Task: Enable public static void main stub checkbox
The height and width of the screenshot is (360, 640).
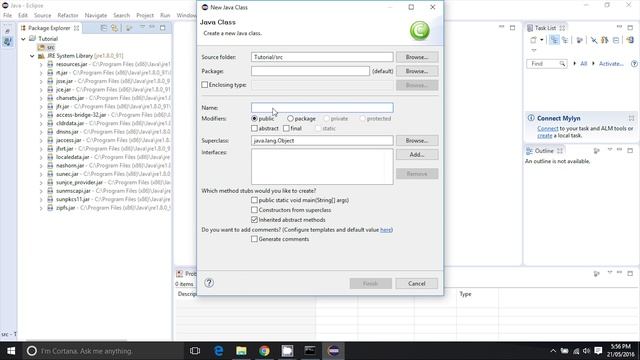Action: (x=254, y=200)
